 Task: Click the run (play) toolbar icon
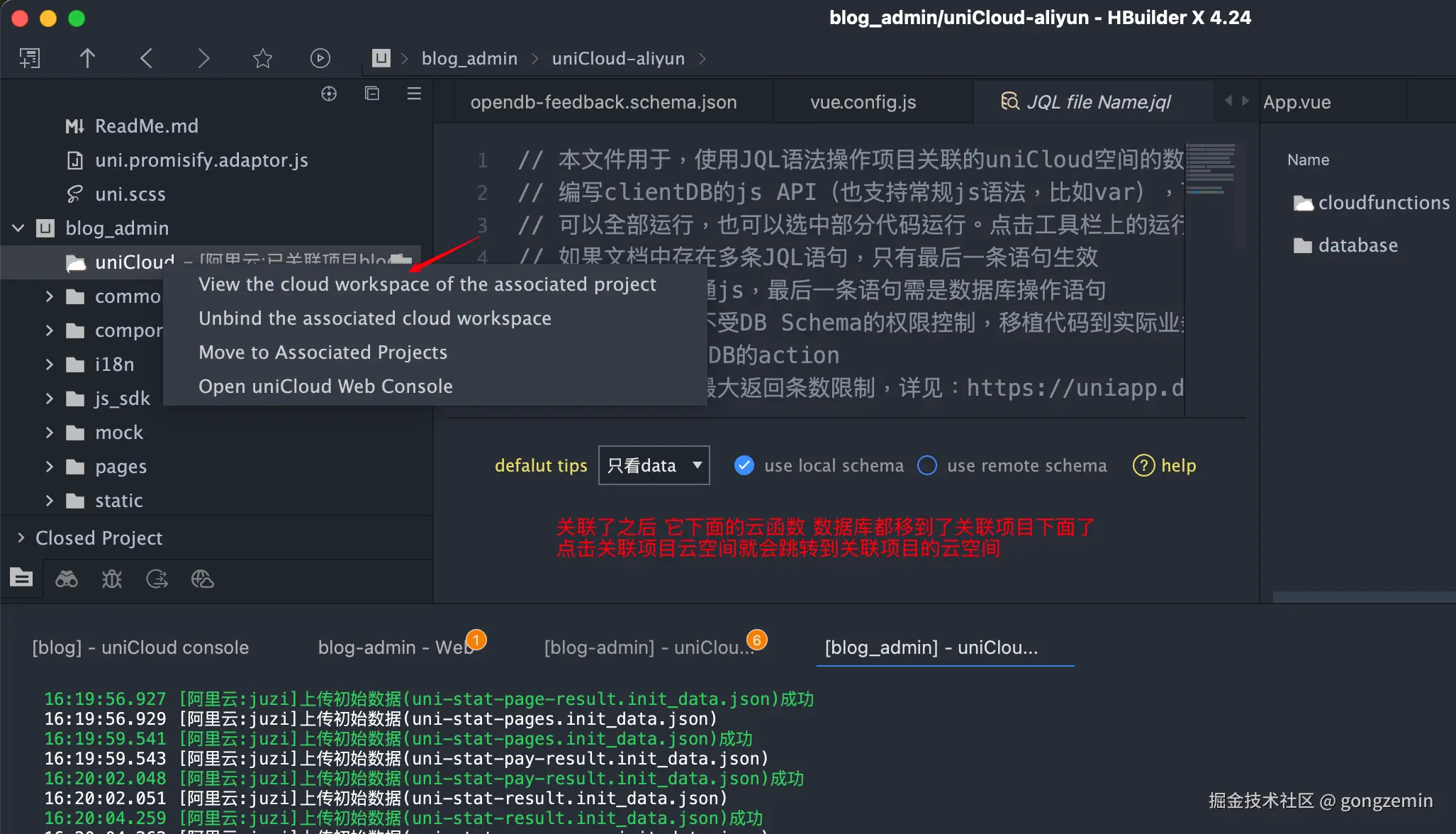(320, 58)
